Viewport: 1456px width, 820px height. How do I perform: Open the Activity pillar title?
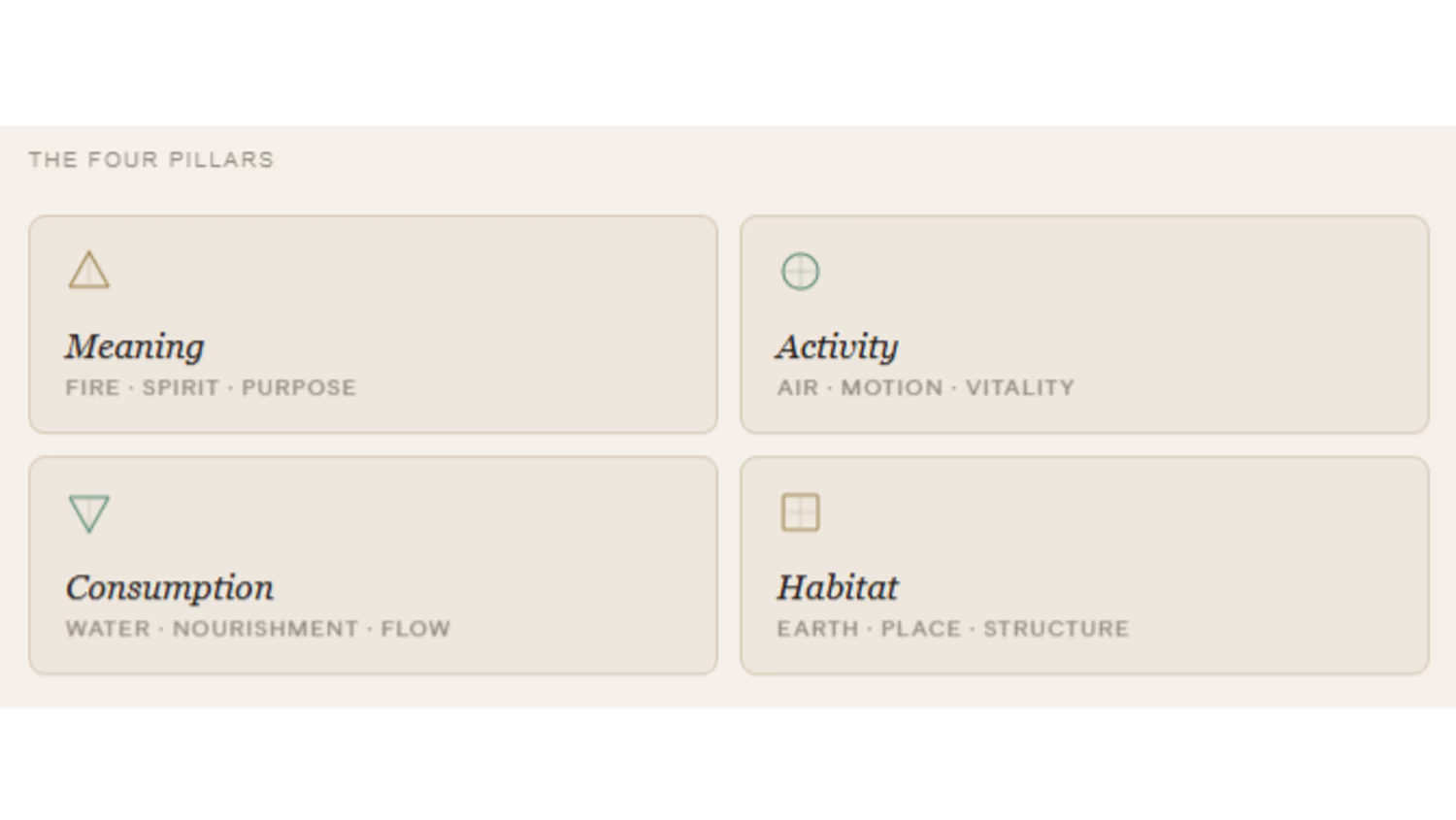click(x=837, y=346)
